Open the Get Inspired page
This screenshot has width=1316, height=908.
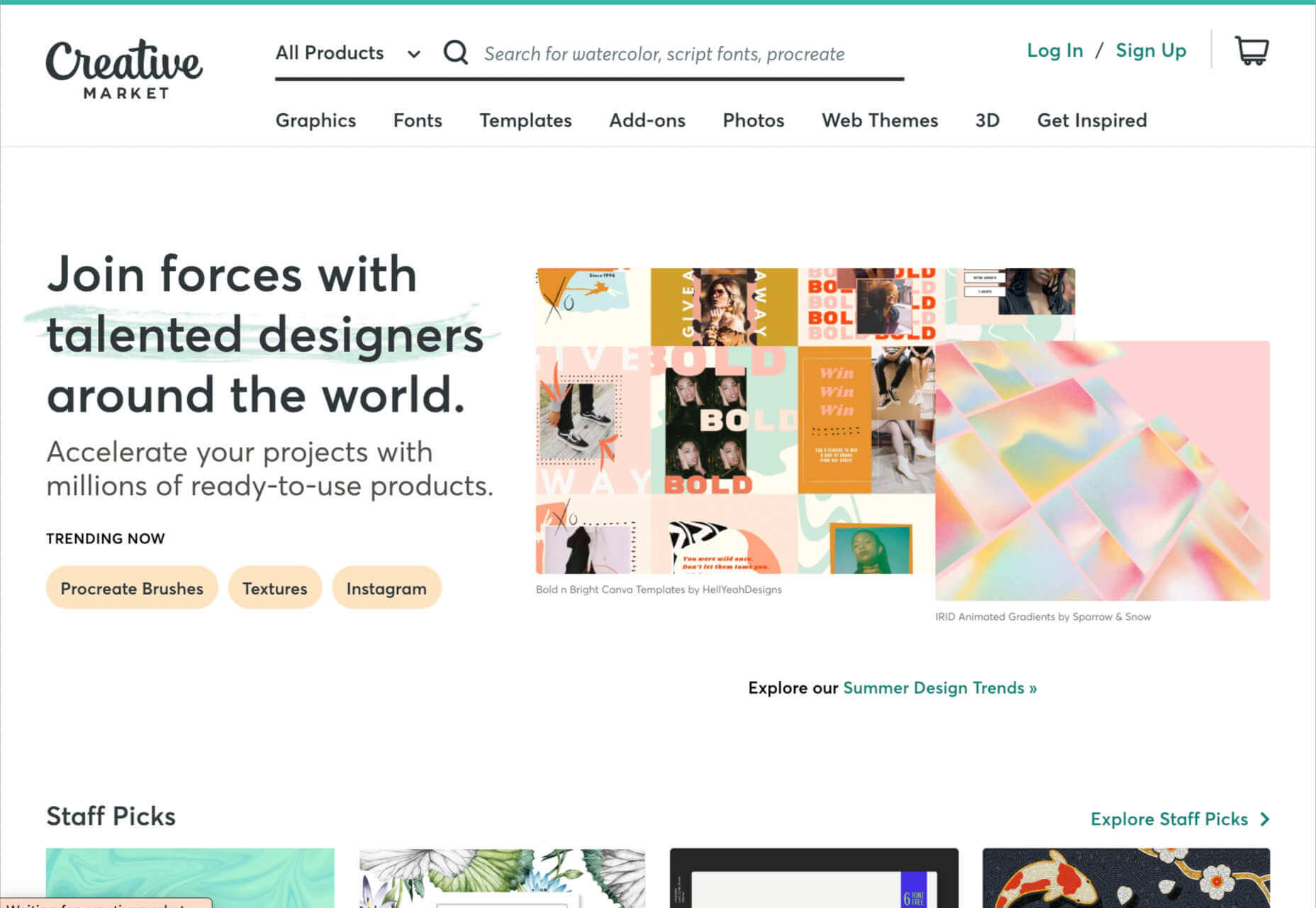[1091, 121]
